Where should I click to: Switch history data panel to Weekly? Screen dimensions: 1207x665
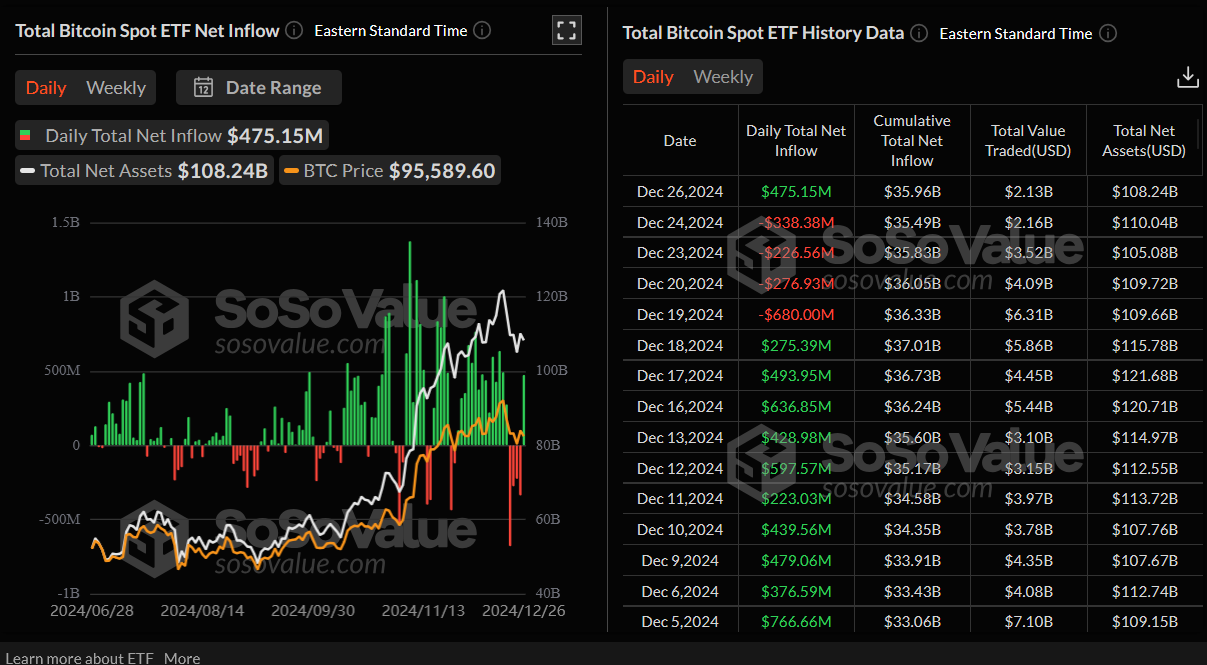coord(723,77)
